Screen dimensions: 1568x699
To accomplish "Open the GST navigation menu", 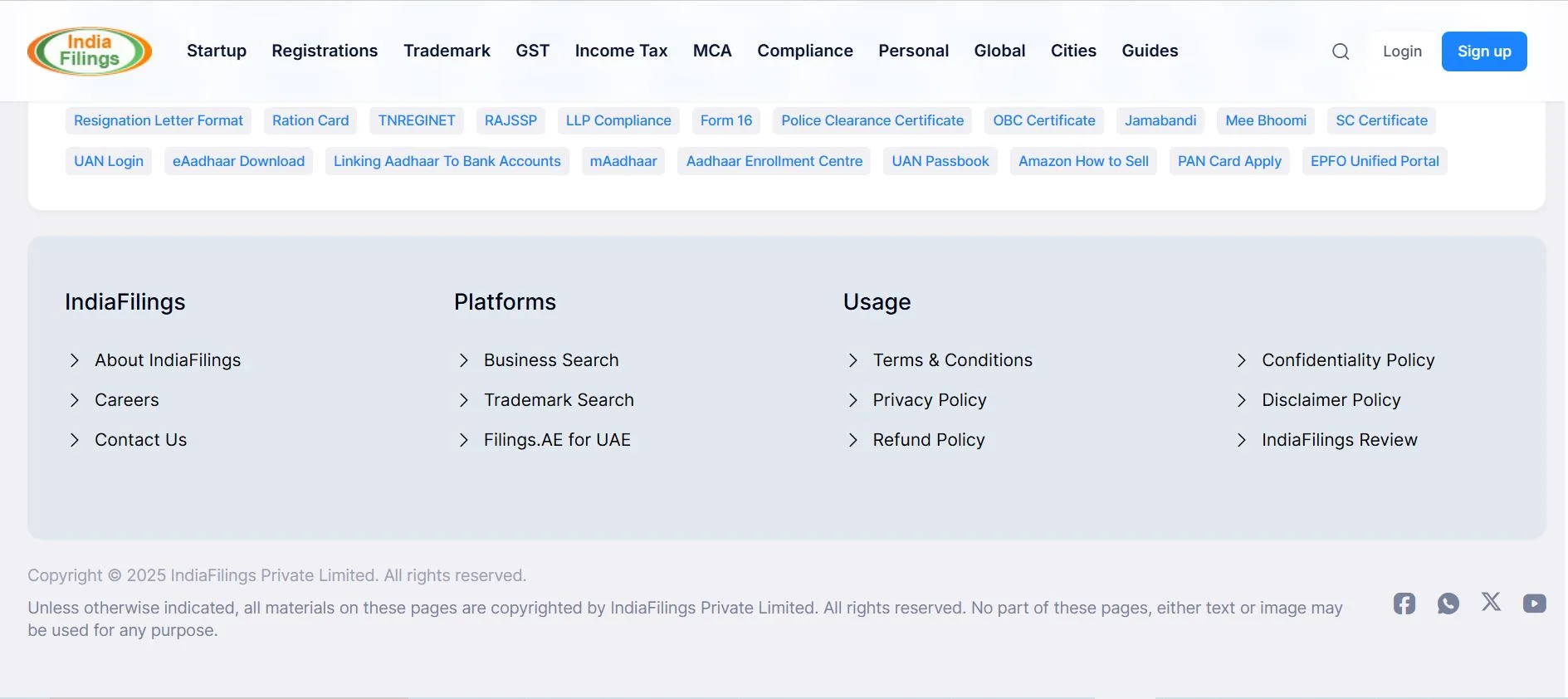I will pyautogui.click(x=532, y=51).
